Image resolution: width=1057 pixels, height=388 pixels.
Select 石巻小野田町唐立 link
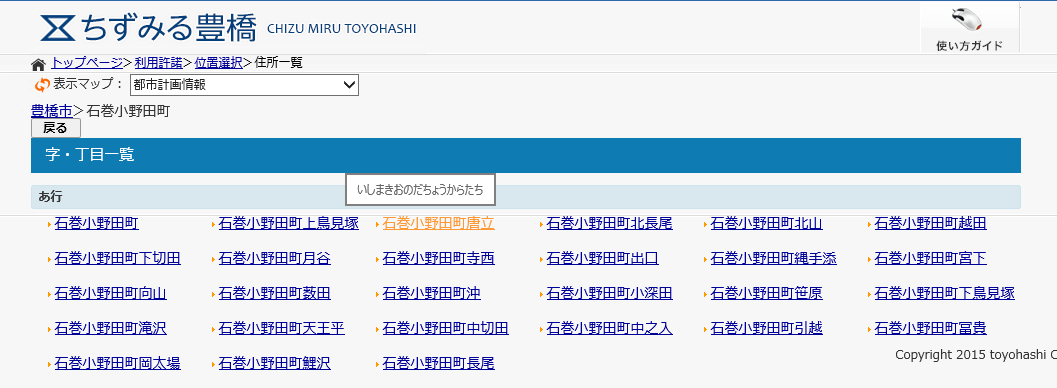point(438,223)
